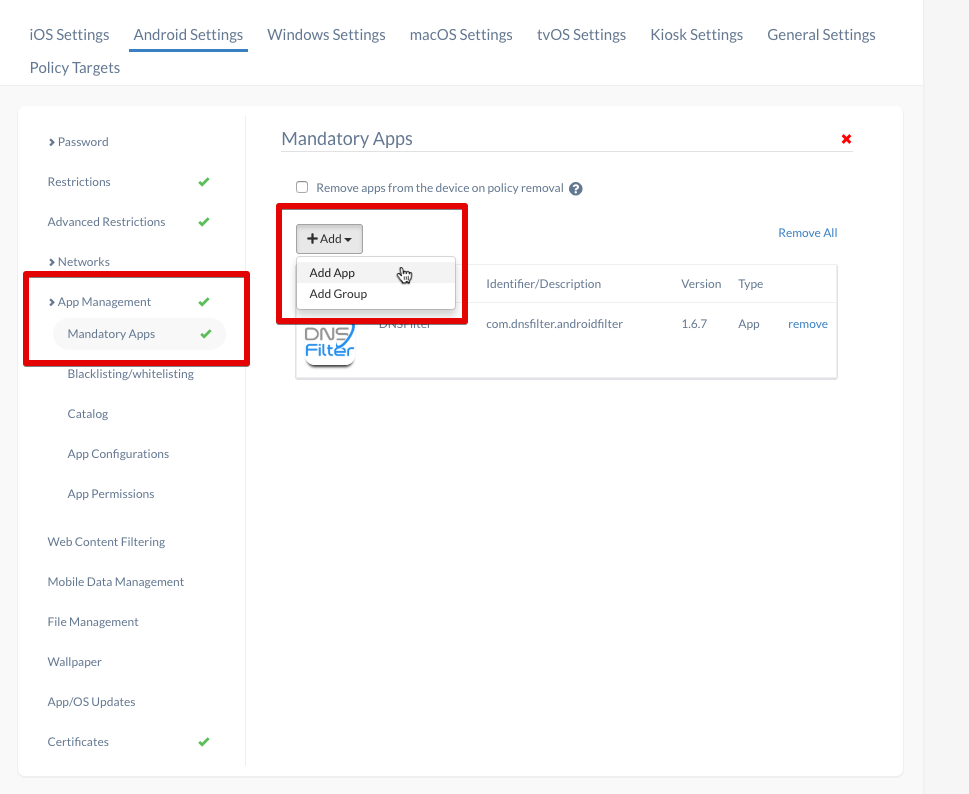This screenshot has height=794, width=969.
Task: Expand the Networks section
Action: coord(79,262)
